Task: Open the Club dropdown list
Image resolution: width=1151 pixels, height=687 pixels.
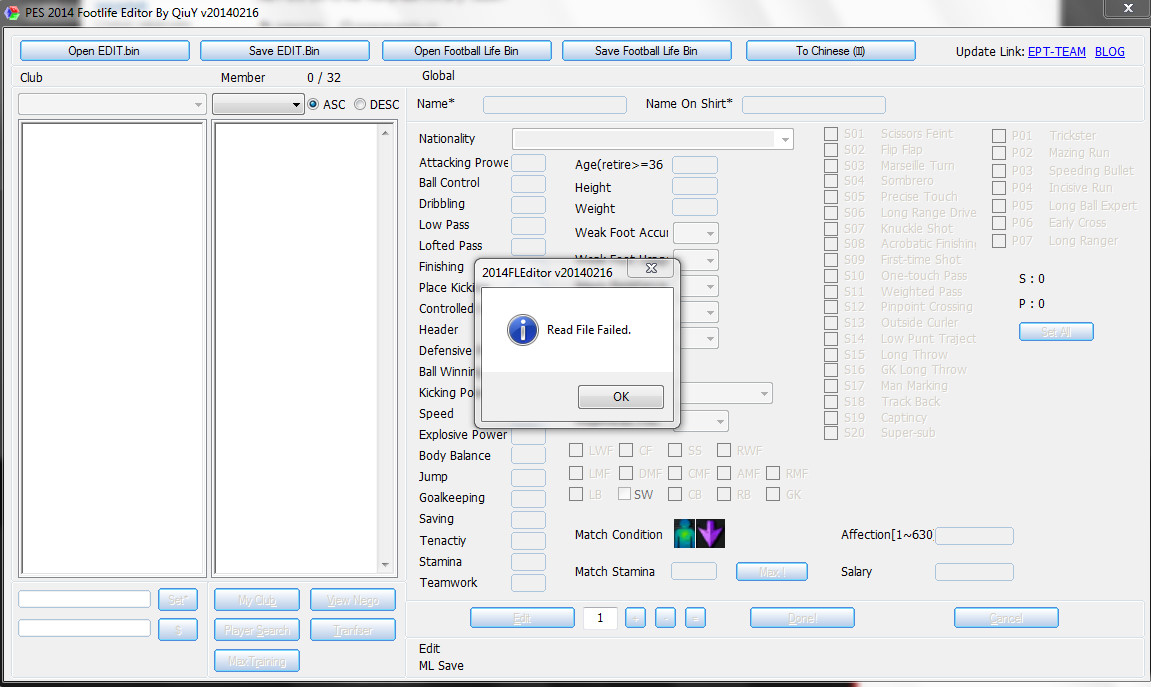Action: pos(112,104)
